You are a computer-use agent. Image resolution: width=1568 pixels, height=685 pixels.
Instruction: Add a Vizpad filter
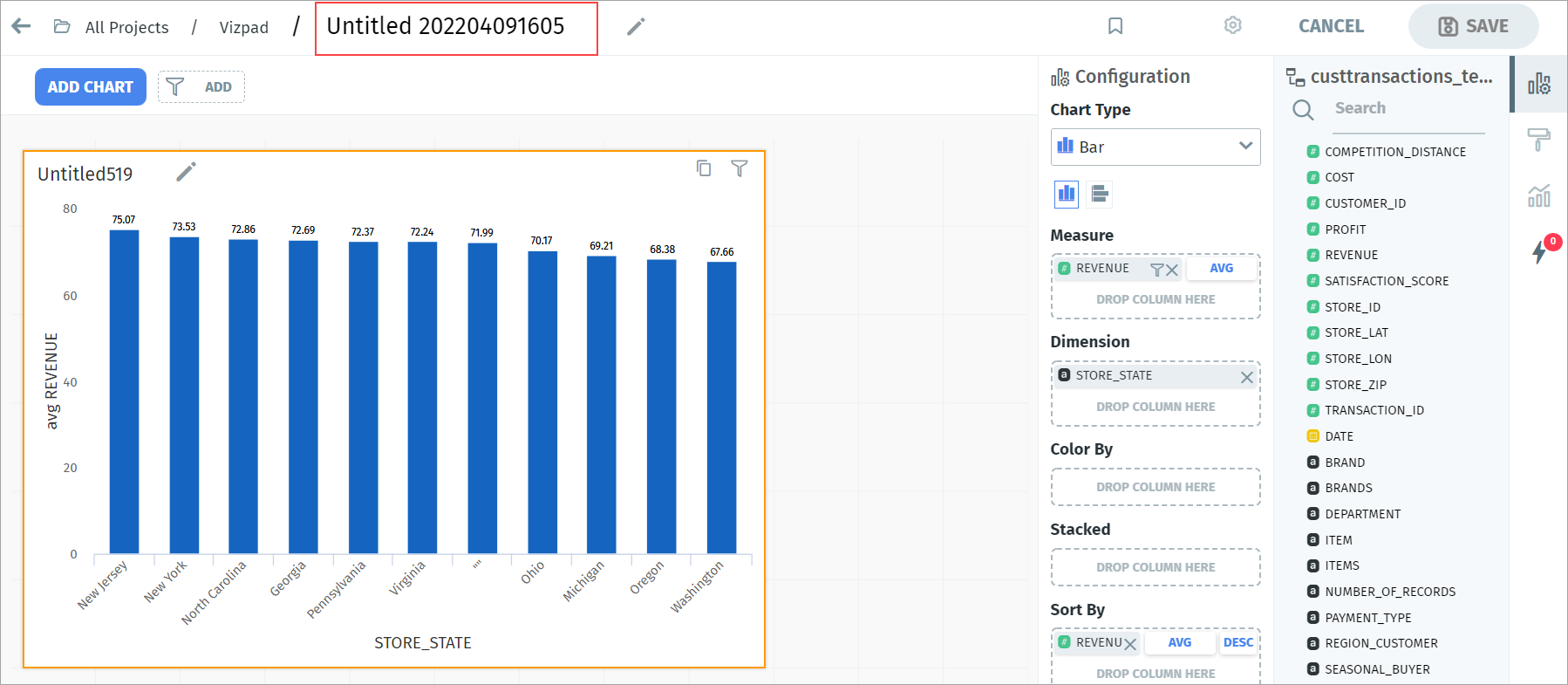pos(201,87)
